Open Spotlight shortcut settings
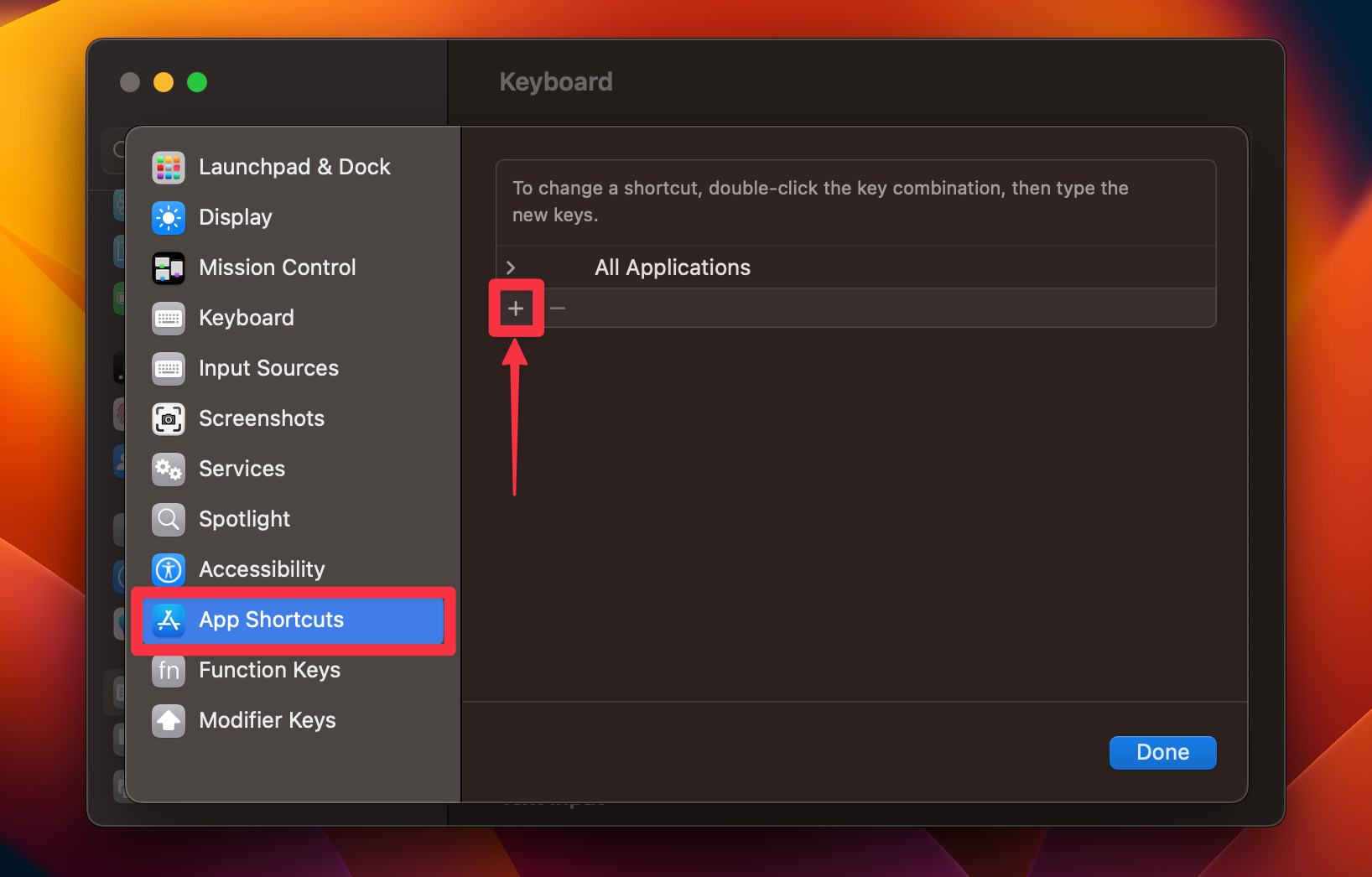Screen dimensions: 1372x877 (244, 519)
